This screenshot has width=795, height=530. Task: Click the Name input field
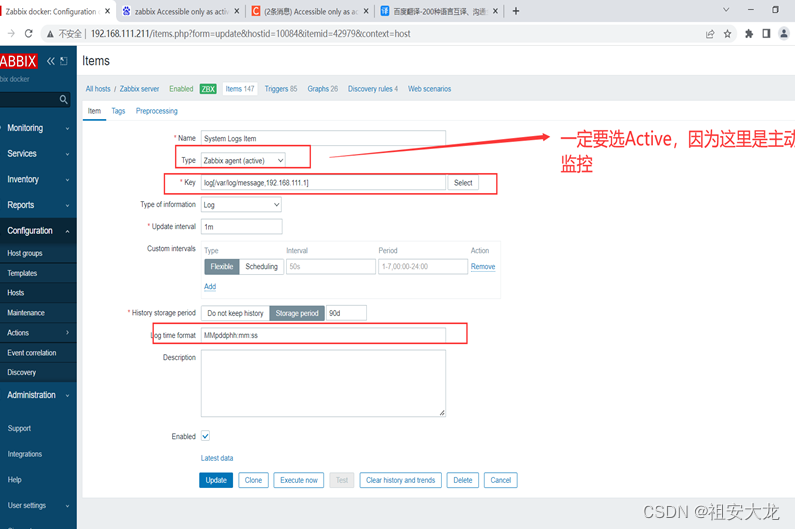click(x=323, y=138)
